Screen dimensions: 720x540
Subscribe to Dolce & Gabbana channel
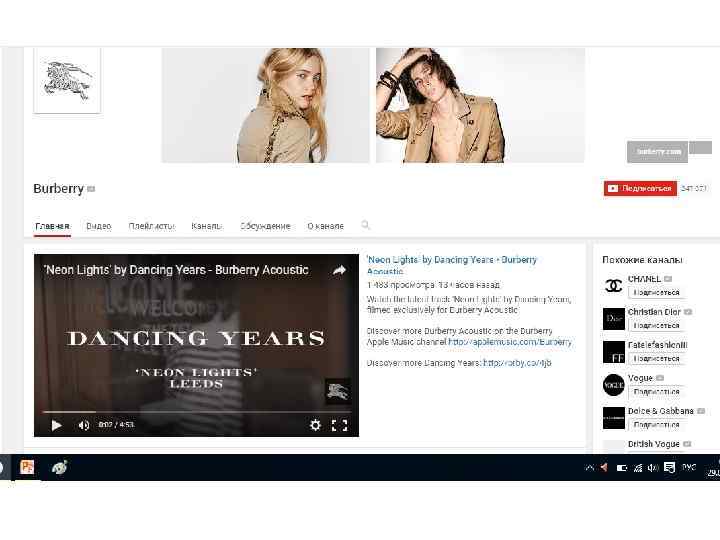coord(656,425)
